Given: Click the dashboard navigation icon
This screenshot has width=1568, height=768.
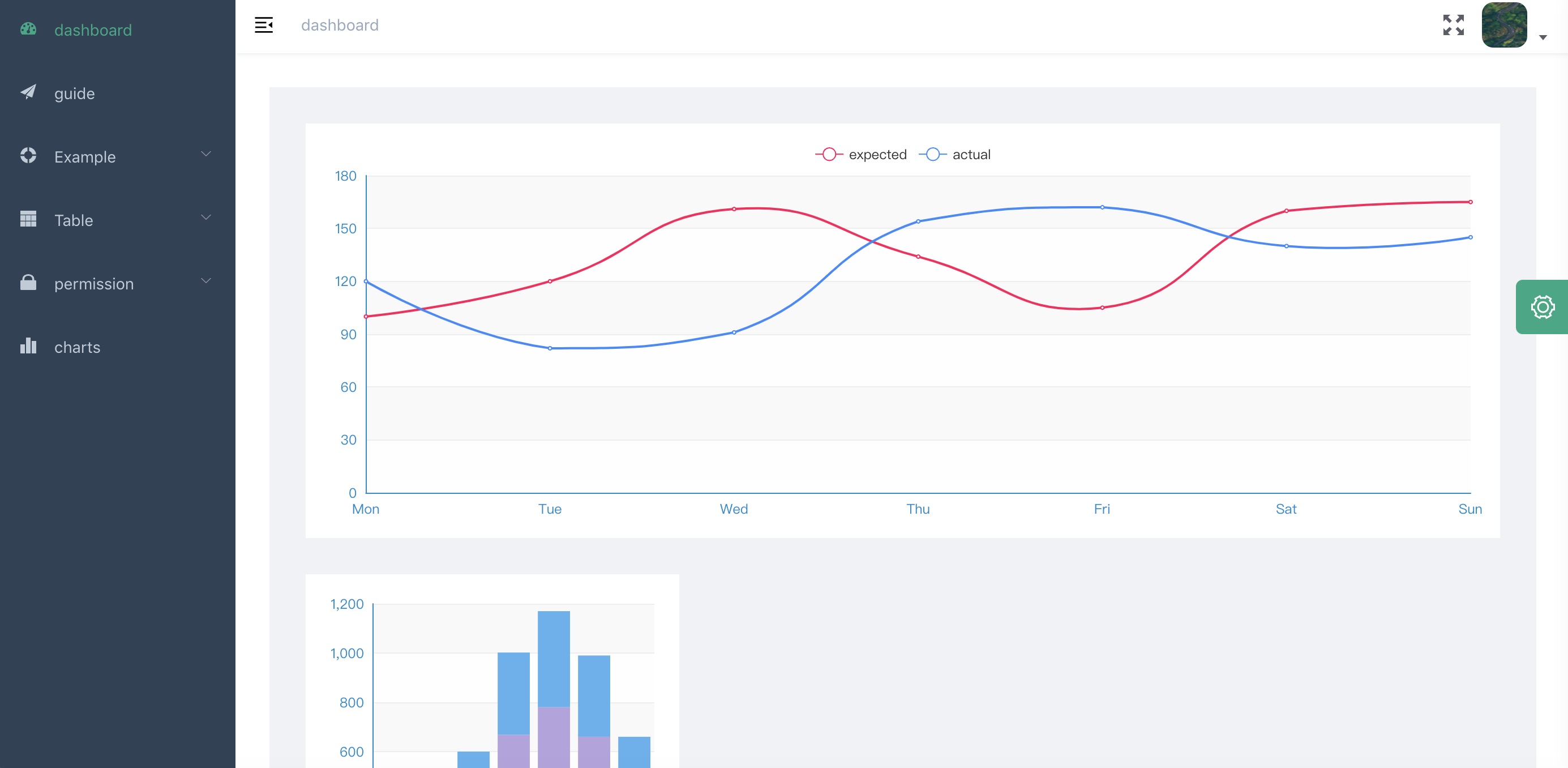Looking at the screenshot, I should [x=29, y=30].
